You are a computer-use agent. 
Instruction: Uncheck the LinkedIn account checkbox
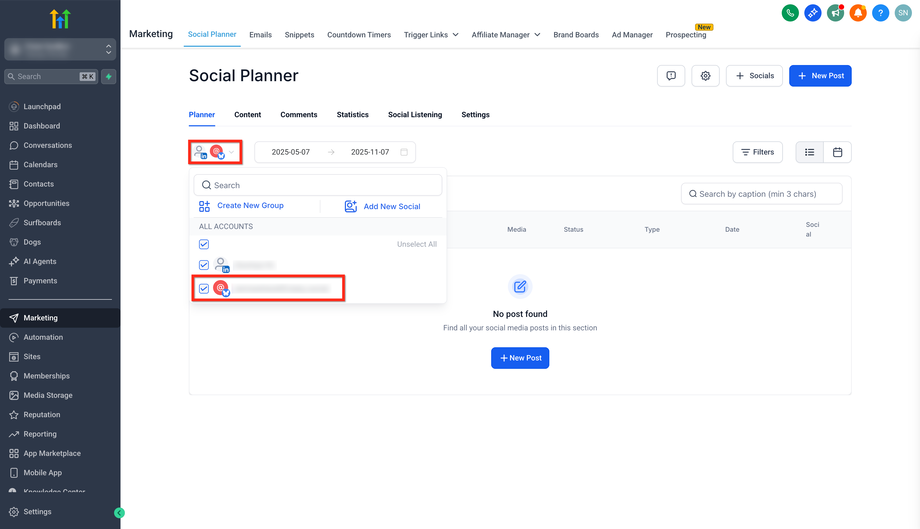pos(204,265)
